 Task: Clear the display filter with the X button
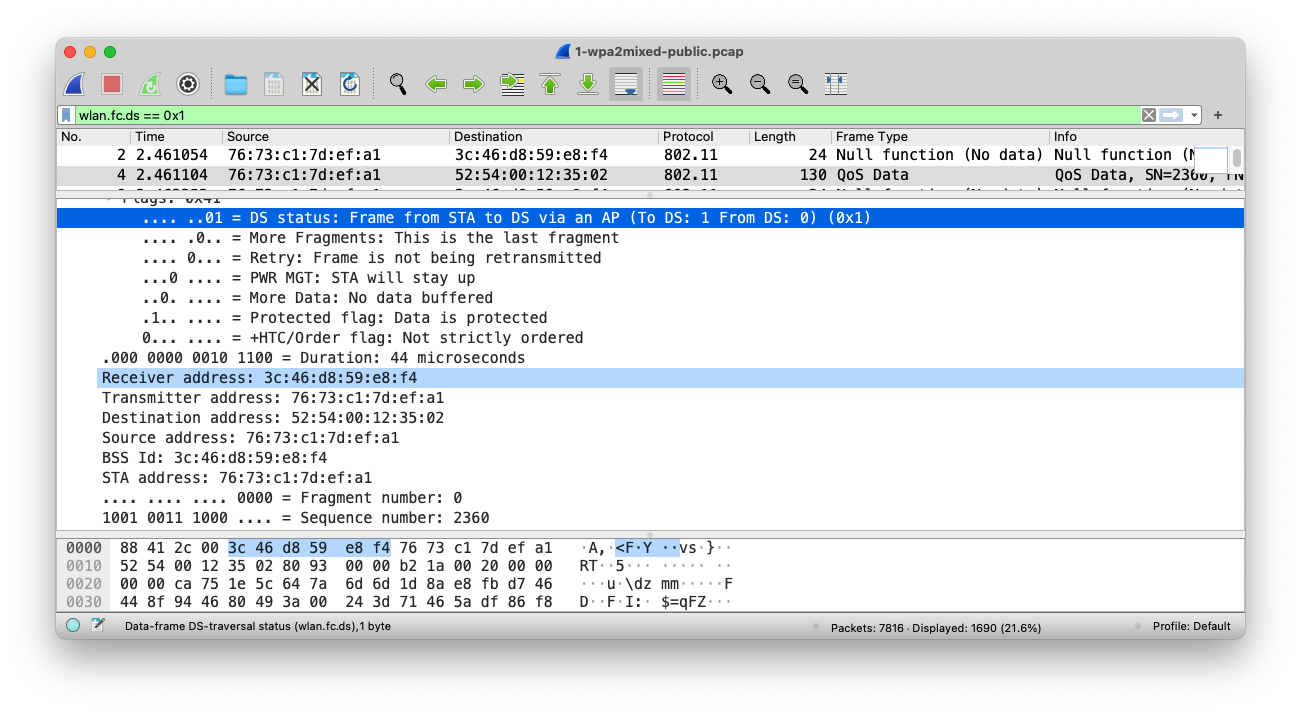[x=1149, y=115]
